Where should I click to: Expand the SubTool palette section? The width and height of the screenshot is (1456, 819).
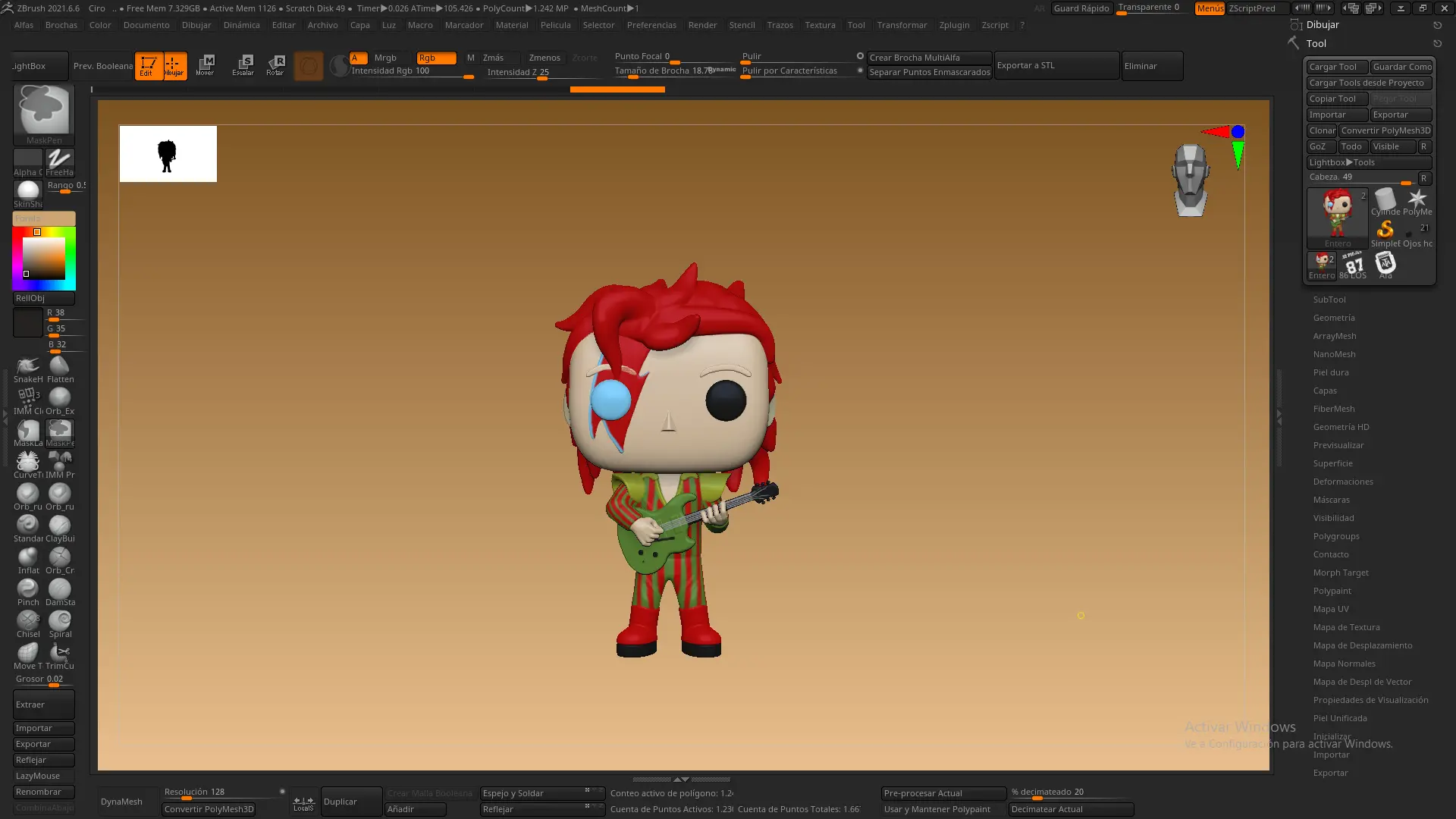coord(1329,300)
